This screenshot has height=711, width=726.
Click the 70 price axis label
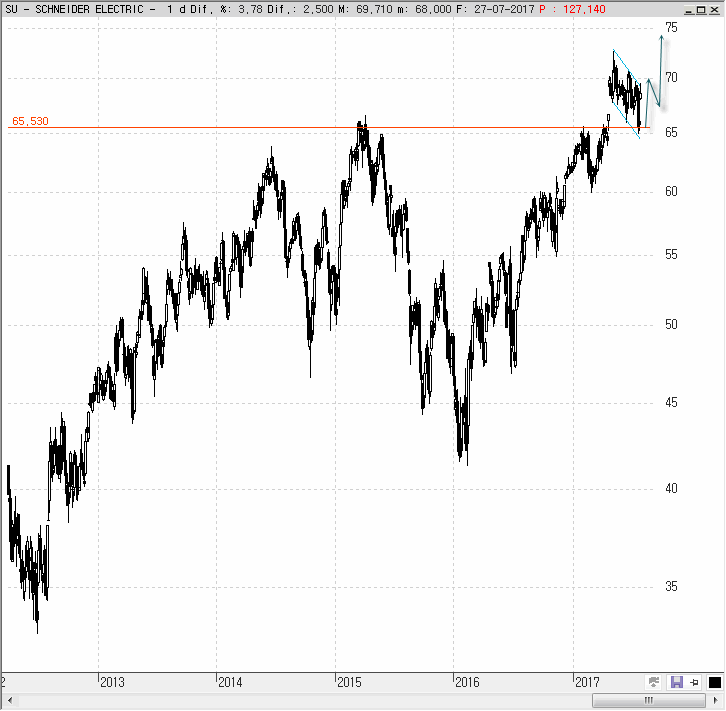tap(671, 78)
